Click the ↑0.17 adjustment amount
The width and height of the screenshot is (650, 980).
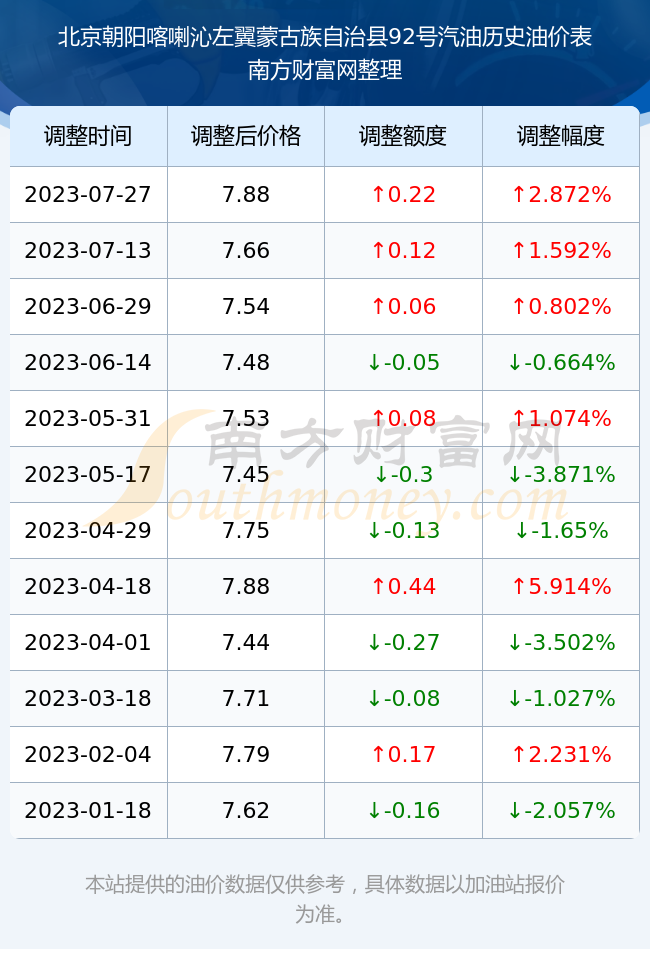(403, 754)
